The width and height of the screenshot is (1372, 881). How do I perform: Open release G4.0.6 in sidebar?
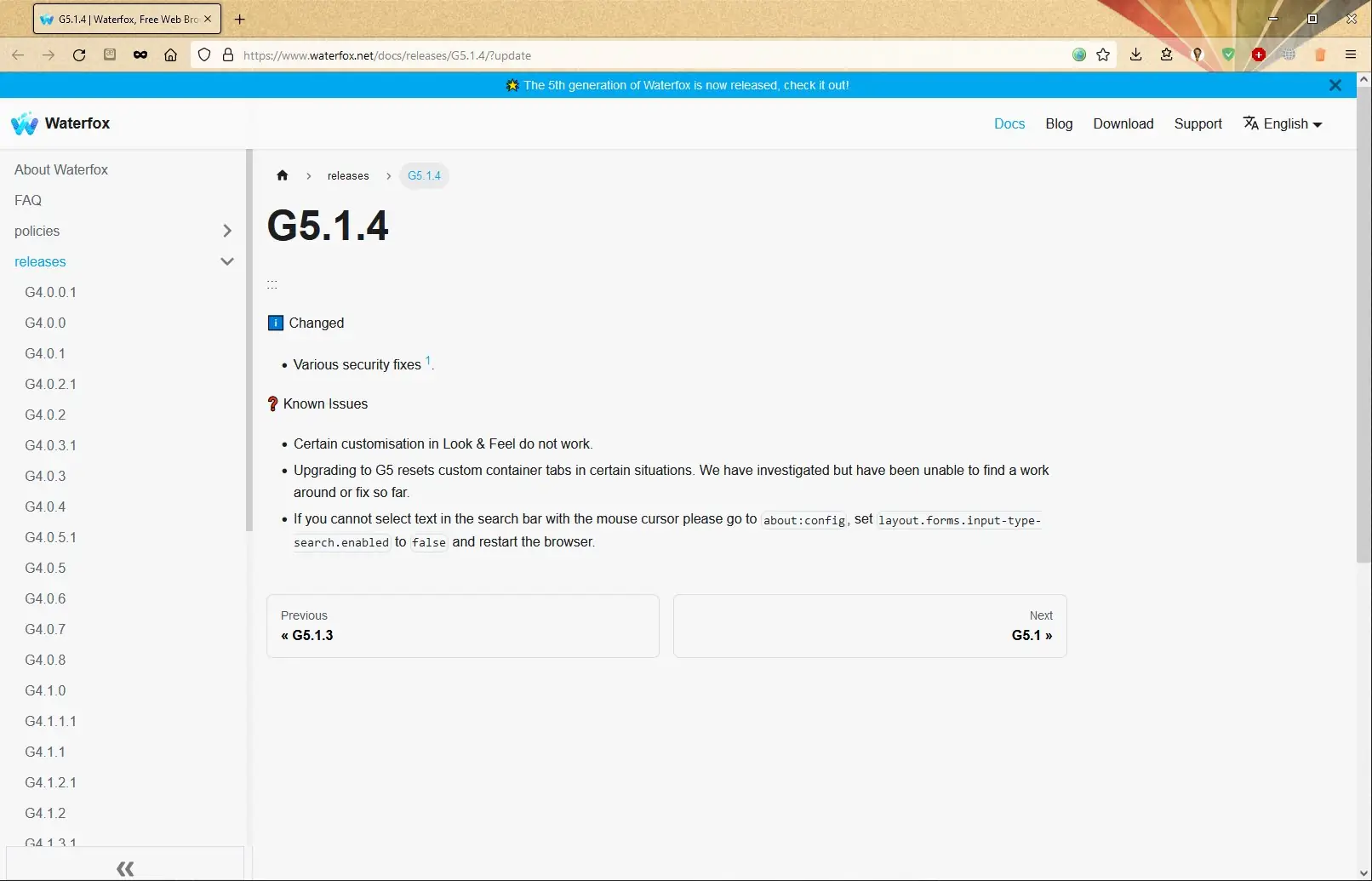pos(45,598)
